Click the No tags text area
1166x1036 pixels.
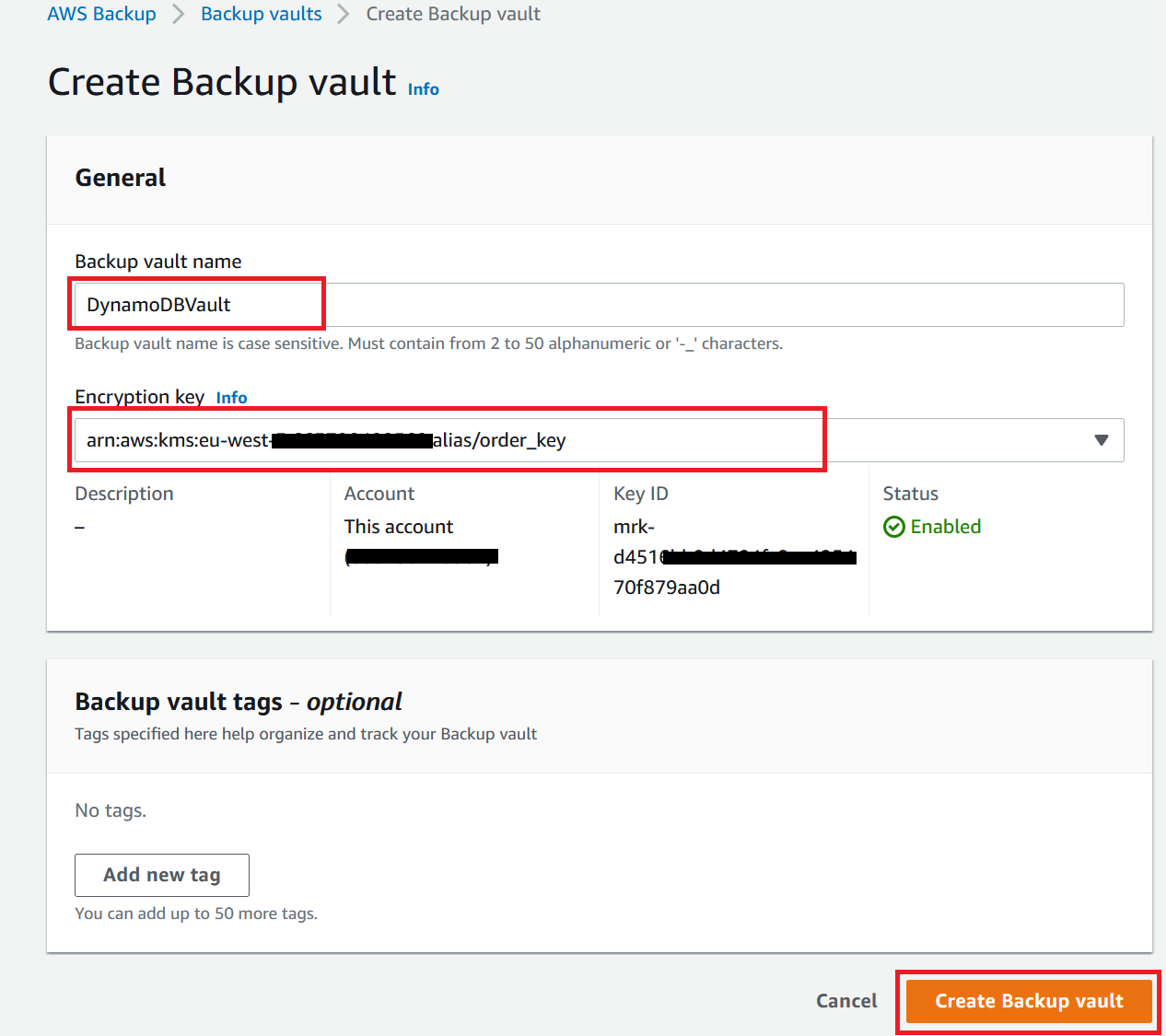pyautogui.click(x=111, y=810)
